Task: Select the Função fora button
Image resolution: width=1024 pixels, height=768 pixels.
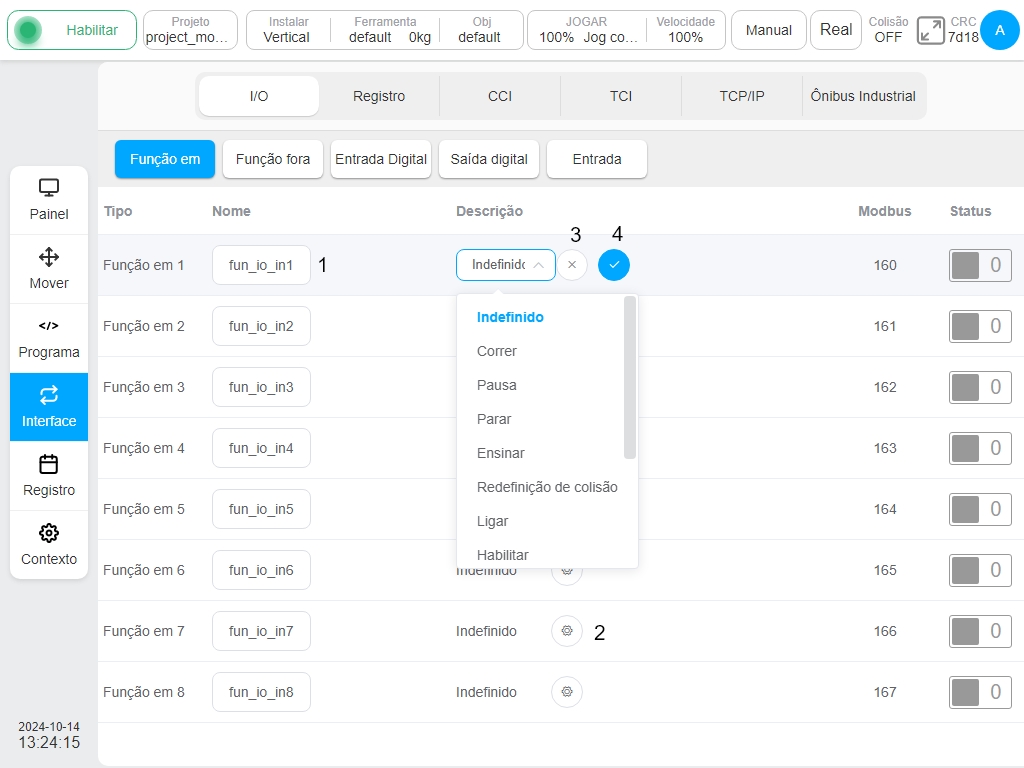Action: (x=273, y=159)
